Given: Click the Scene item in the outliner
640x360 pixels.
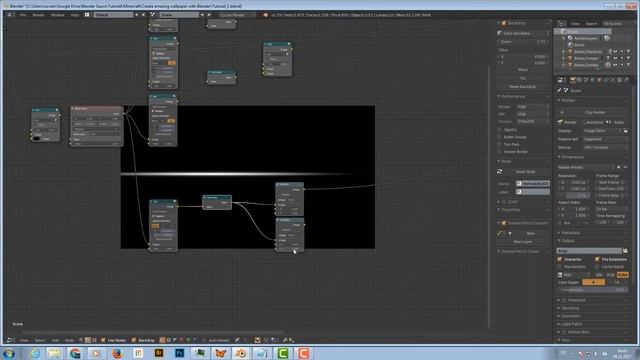Looking at the screenshot, I should coord(573,31).
